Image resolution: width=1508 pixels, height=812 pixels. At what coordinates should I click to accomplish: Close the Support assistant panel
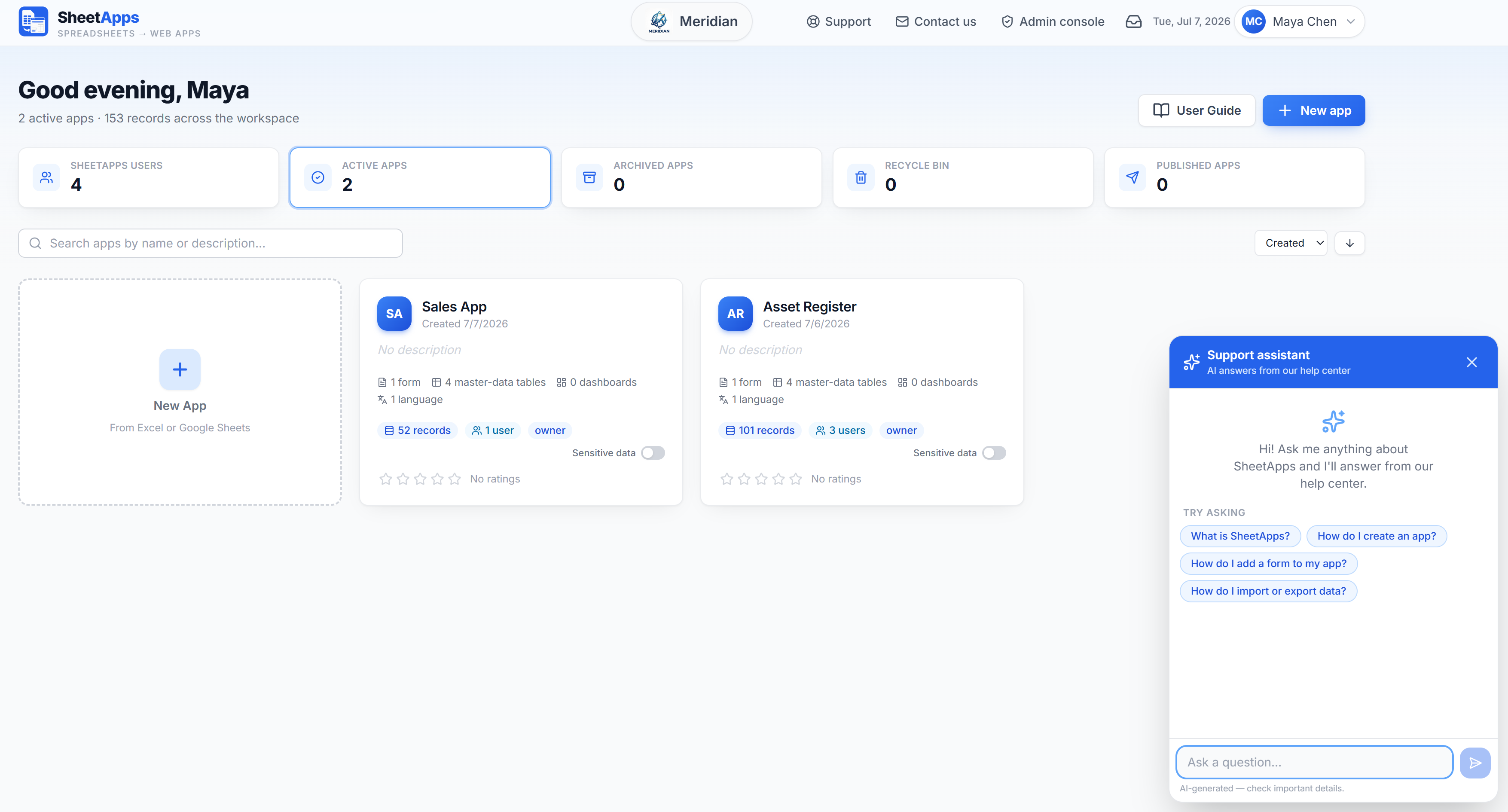click(1471, 362)
